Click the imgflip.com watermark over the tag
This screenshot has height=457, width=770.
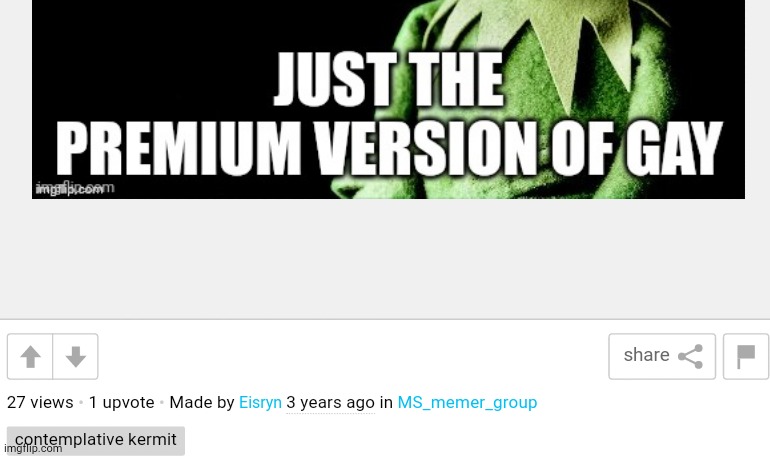(33, 449)
